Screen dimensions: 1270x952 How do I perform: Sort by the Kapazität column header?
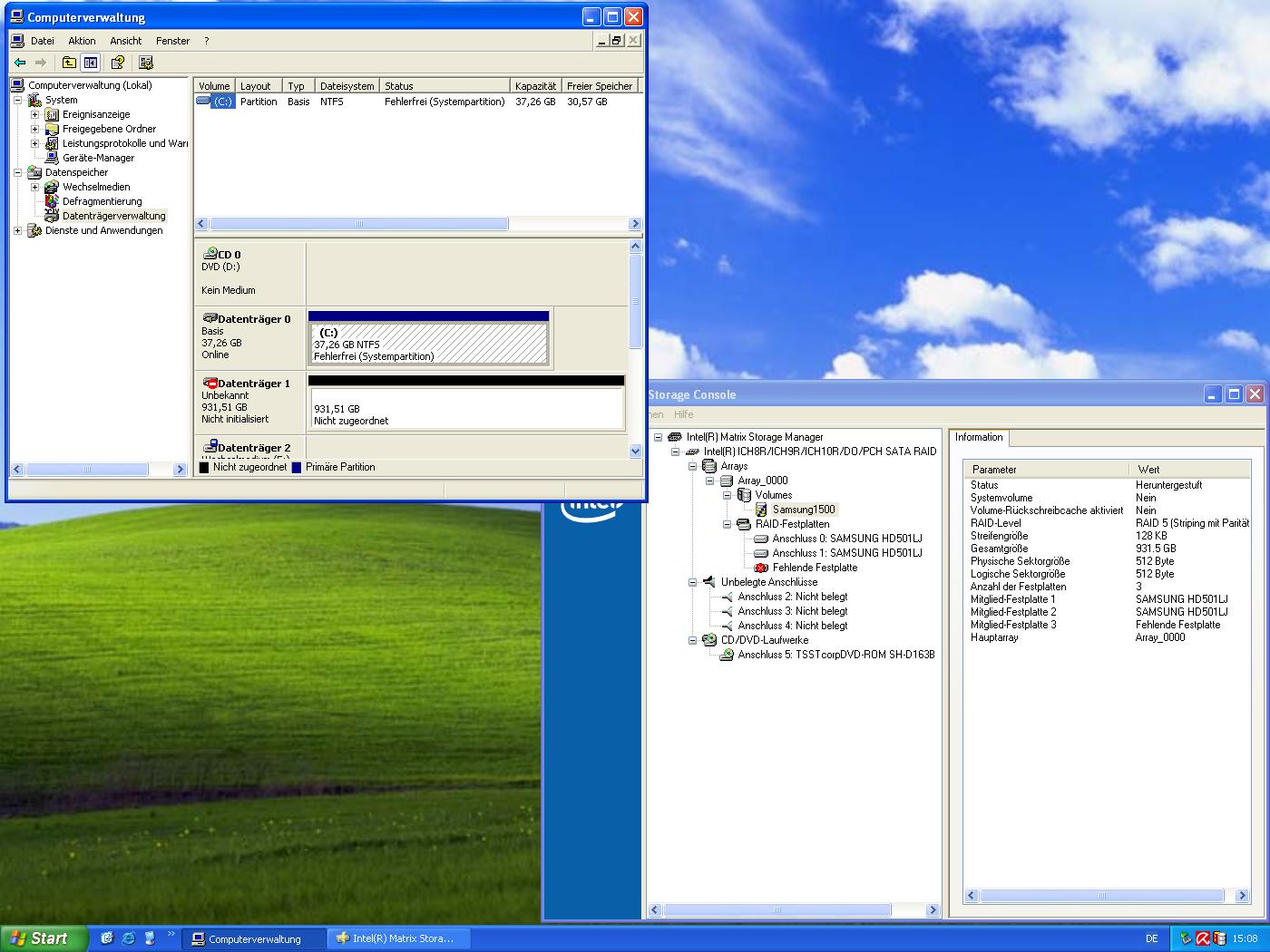click(x=535, y=86)
